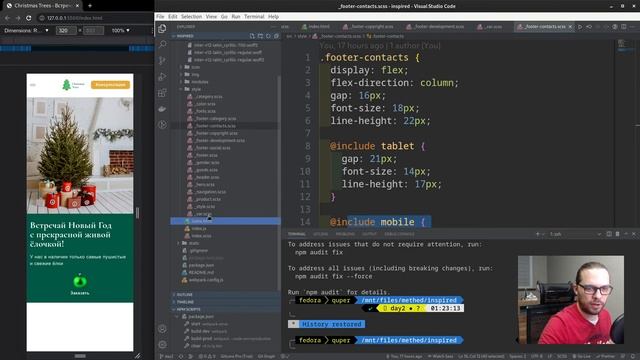The height and width of the screenshot is (360, 640).
Task: Run the build:dev npm script
Action: coord(206,331)
